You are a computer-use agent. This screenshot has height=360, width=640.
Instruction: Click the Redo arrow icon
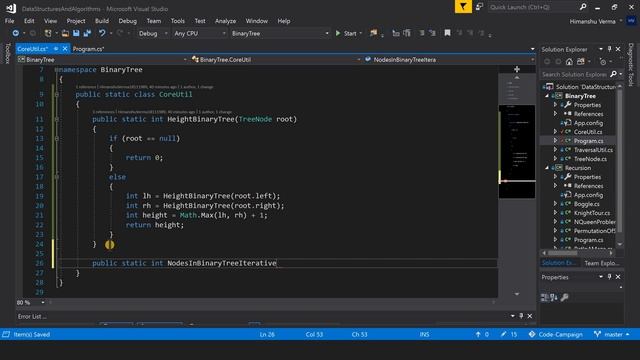click(x=120, y=33)
